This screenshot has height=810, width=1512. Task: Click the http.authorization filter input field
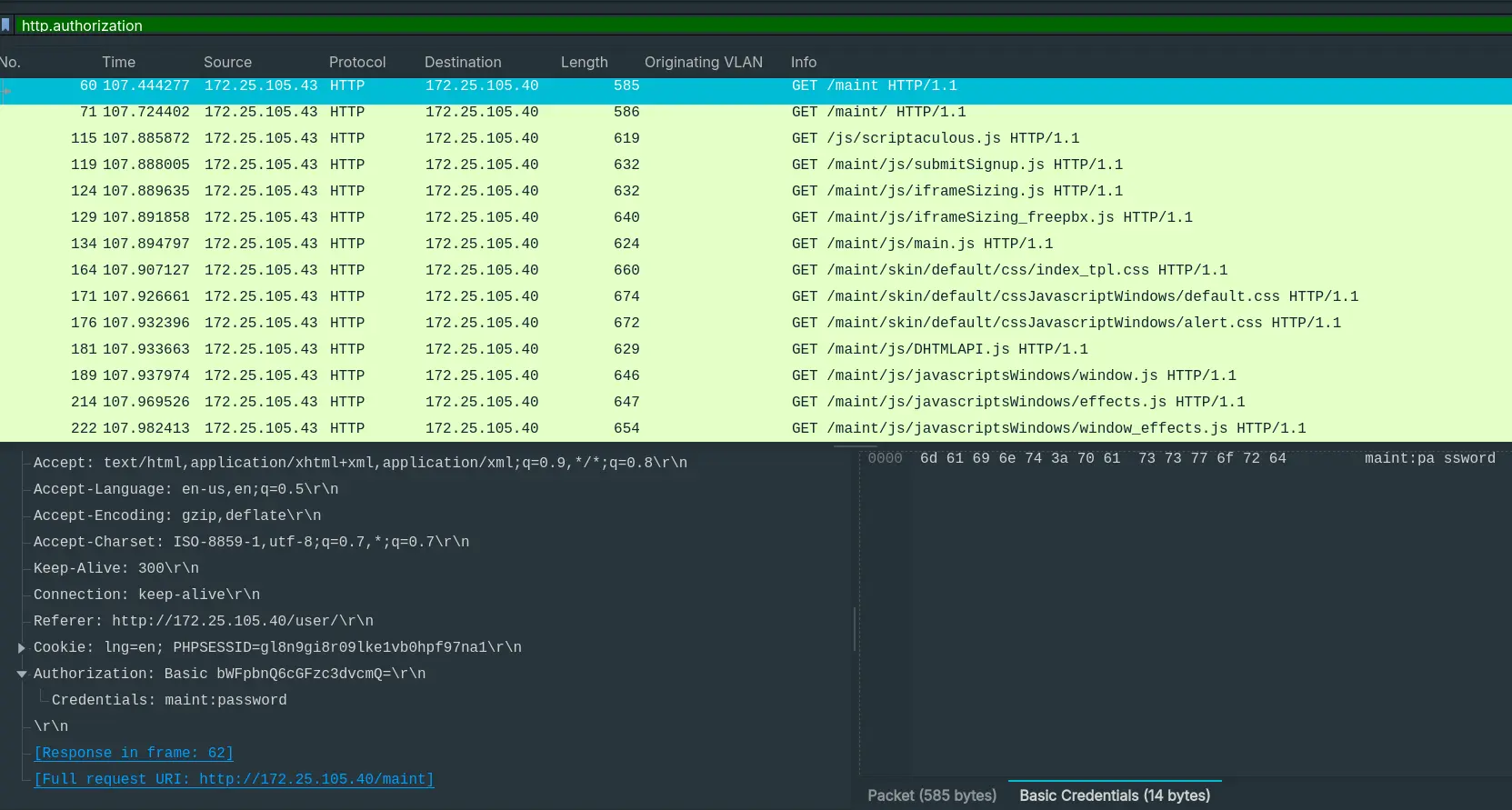(727, 25)
